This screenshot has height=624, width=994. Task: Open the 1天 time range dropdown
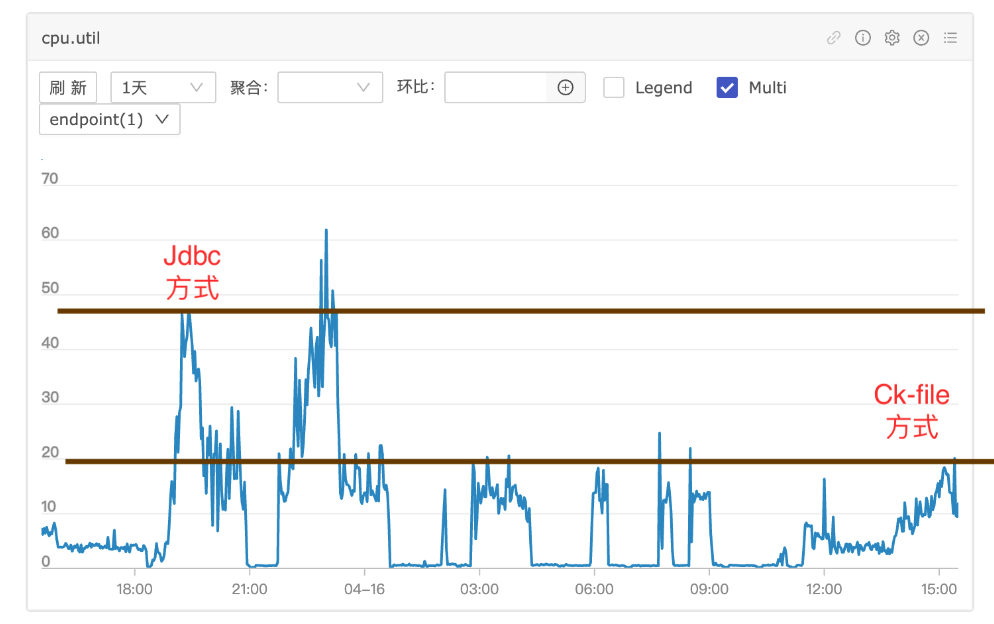tap(163, 88)
